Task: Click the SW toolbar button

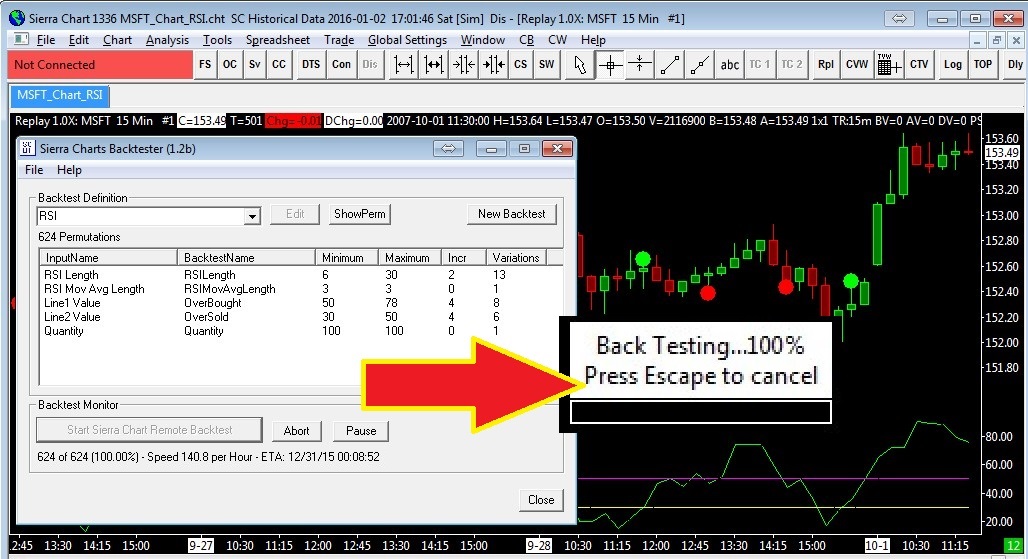Action: [547, 64]
